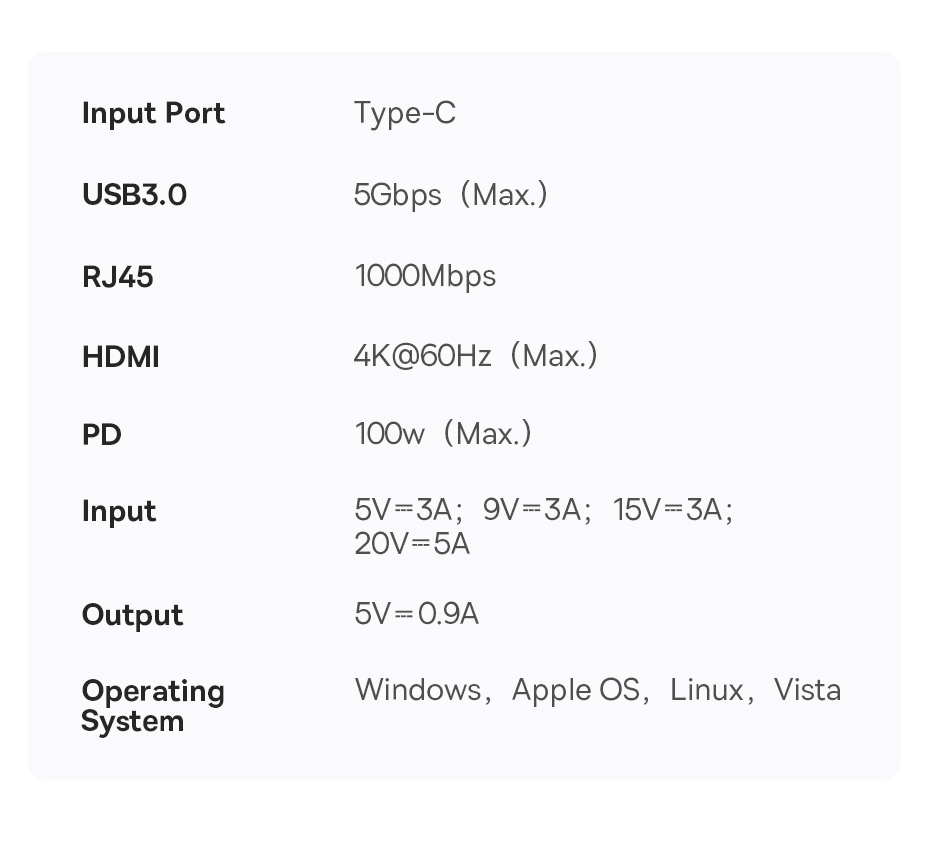
Task: Click the "Output" row label
Action: coord(132,615)
